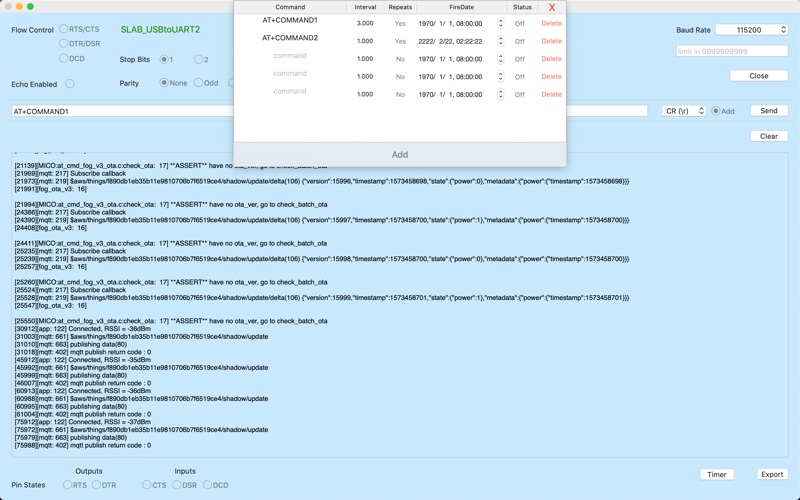The height and width of the screenshot is (500, 800).
Task: Click the Interval column header
Action: [x=365, y=7]
